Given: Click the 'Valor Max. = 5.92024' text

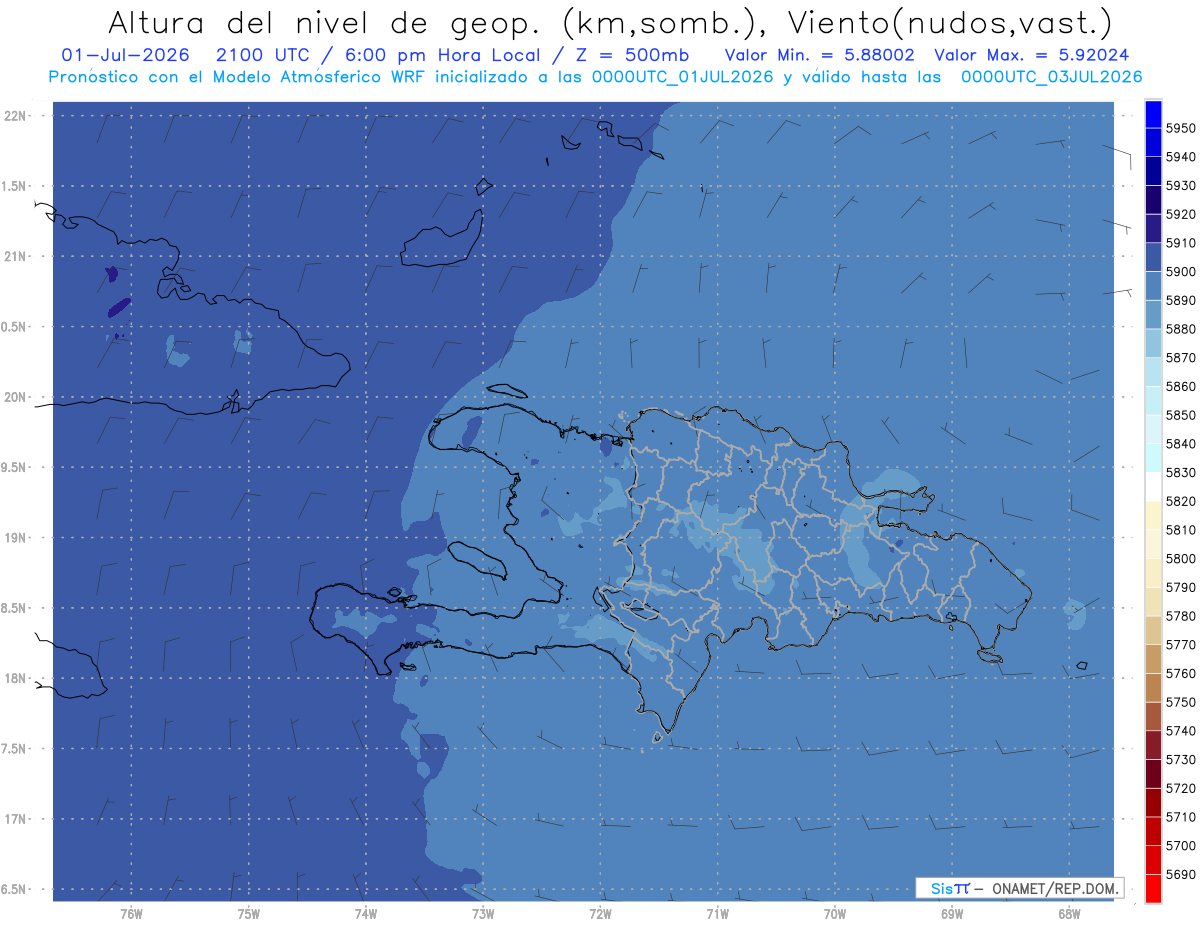Looking at the screenshot, I should (1033, 55).
